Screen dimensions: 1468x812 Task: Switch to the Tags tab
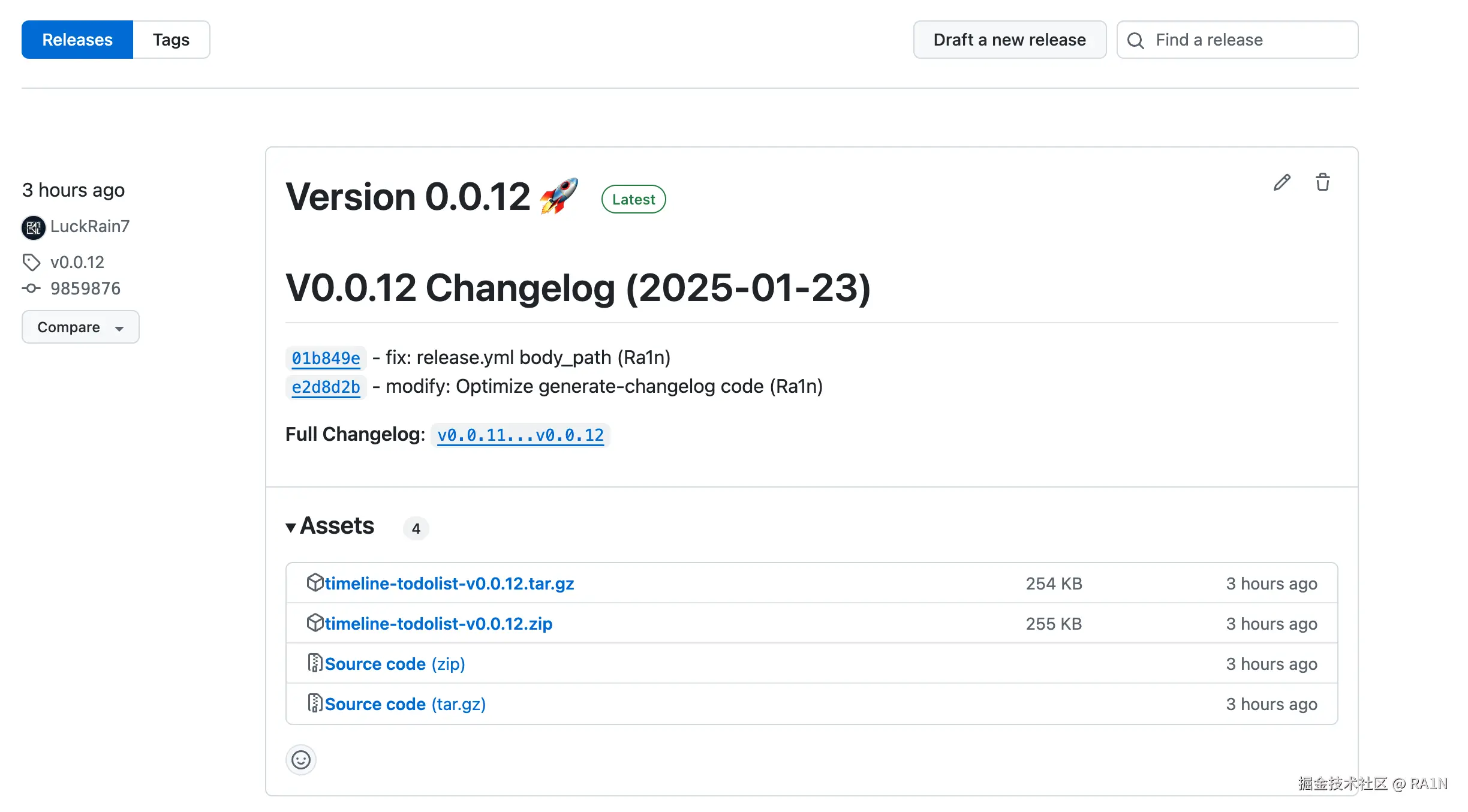click(171, 40)
